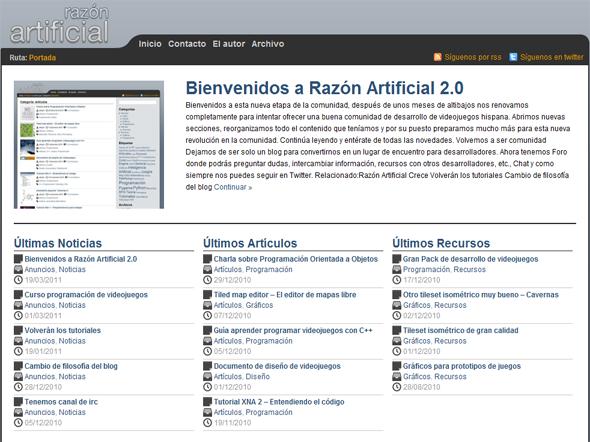590x442 pixels.
Task: Open 'Tileset isométrico de gran calidad' resource
Action: point(461,330)
